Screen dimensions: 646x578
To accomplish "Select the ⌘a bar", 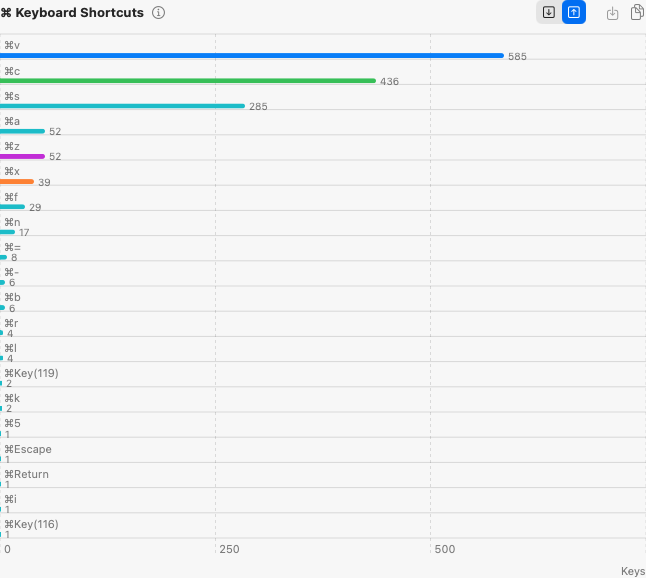I will point(22,131).
